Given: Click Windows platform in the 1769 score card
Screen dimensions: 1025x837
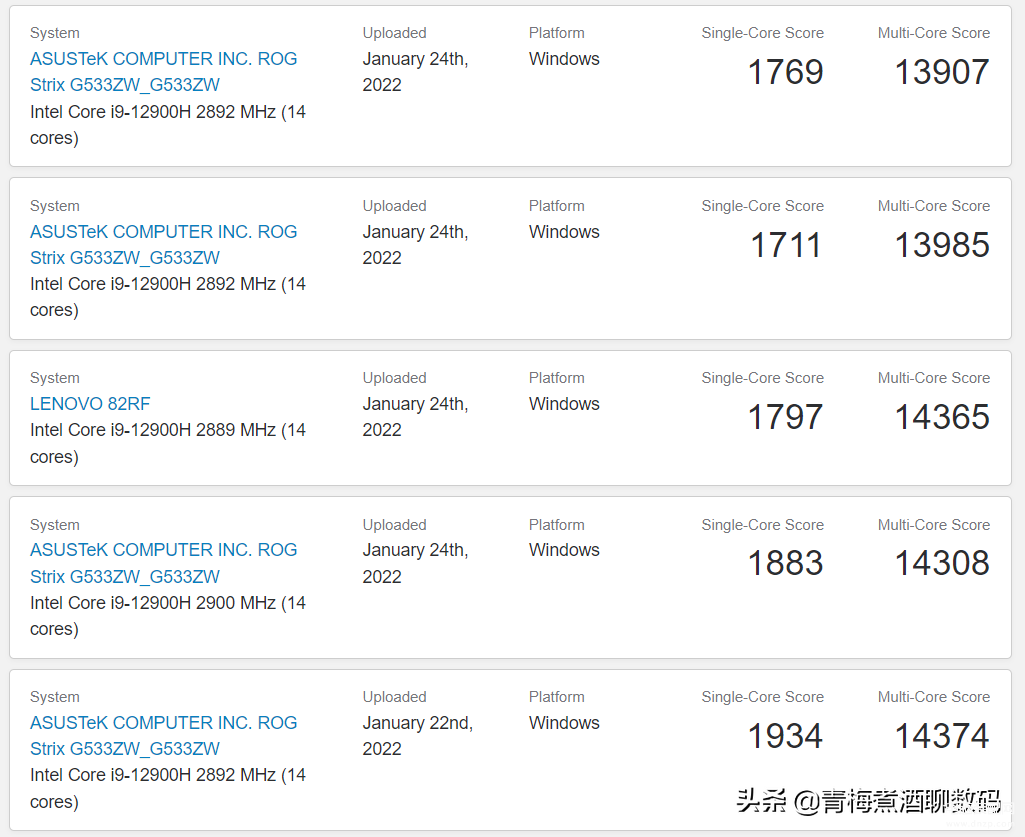Looking at the screenshot, I should pos(564,59).
